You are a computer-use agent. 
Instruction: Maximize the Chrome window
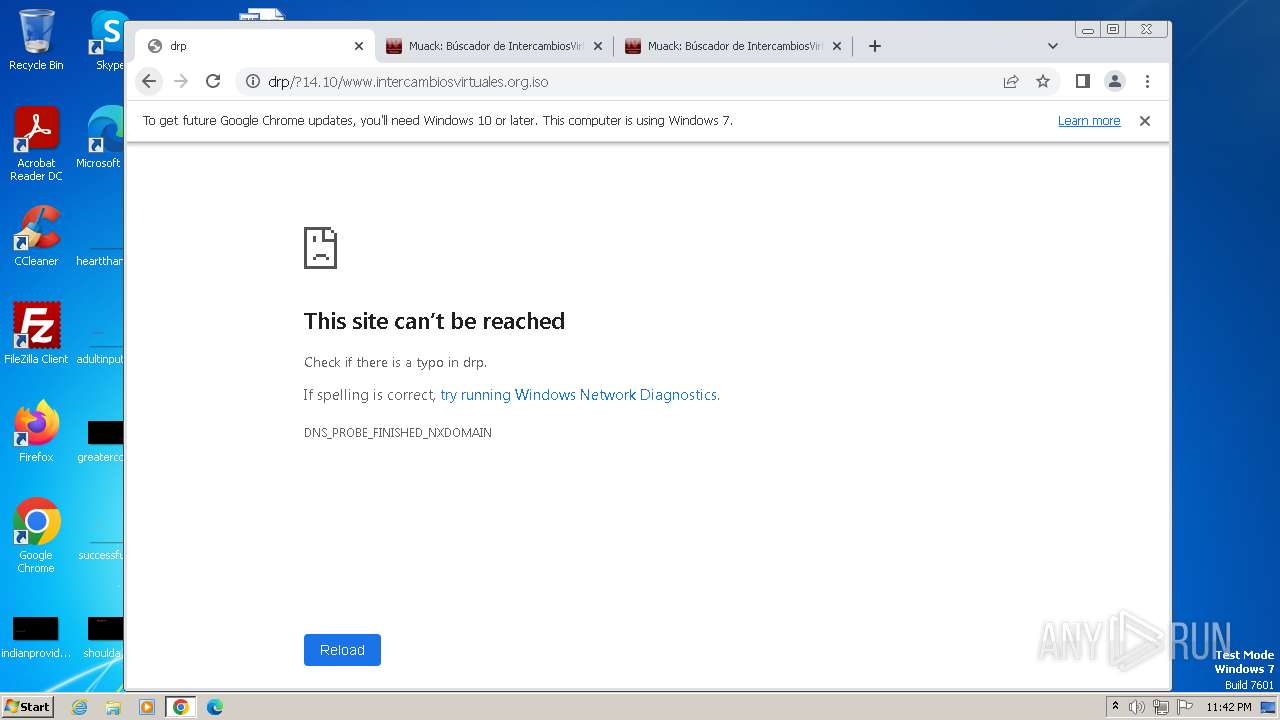(x=1112, y=29)
